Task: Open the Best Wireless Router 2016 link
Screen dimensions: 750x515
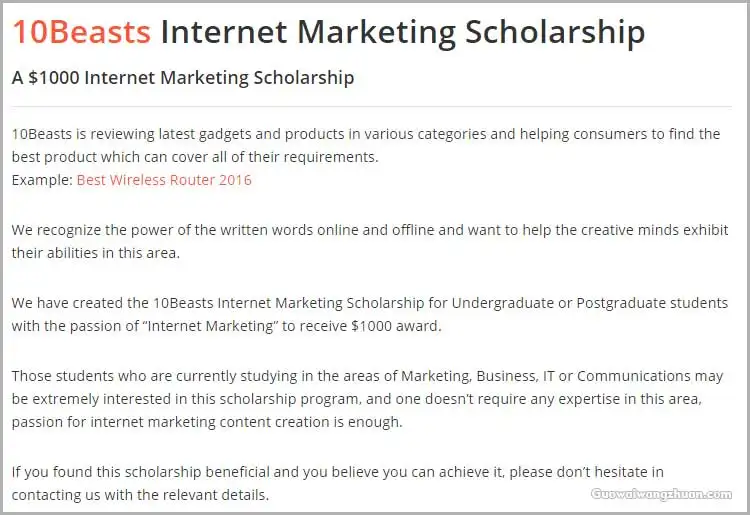Action: pos(164,180)
